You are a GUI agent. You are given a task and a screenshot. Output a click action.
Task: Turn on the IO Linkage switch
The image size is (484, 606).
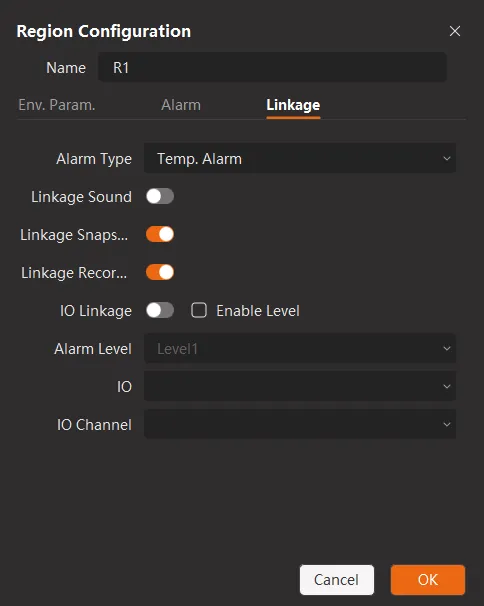point(160,310)
